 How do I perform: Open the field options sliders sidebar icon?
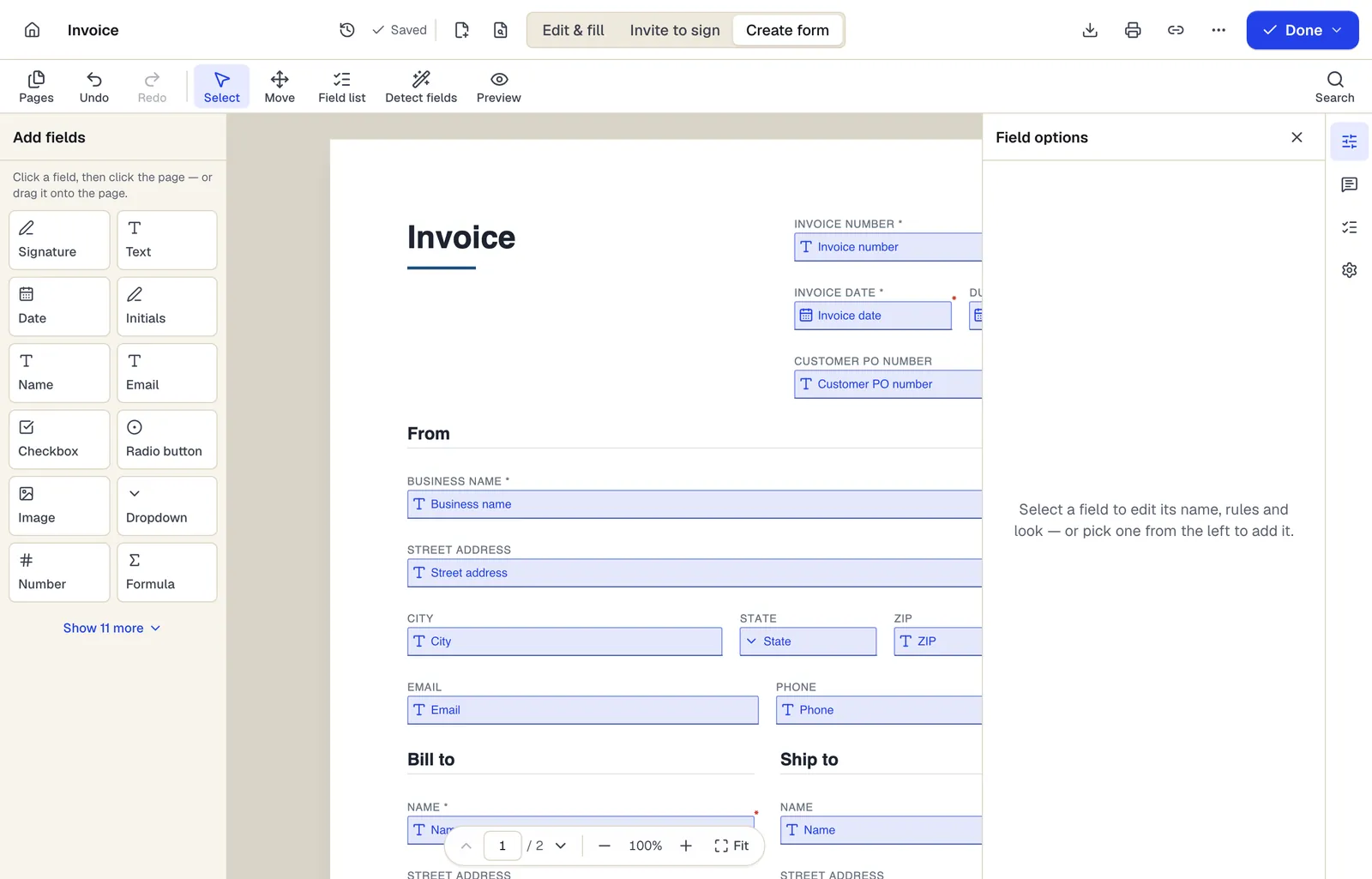pos(1350,141)
